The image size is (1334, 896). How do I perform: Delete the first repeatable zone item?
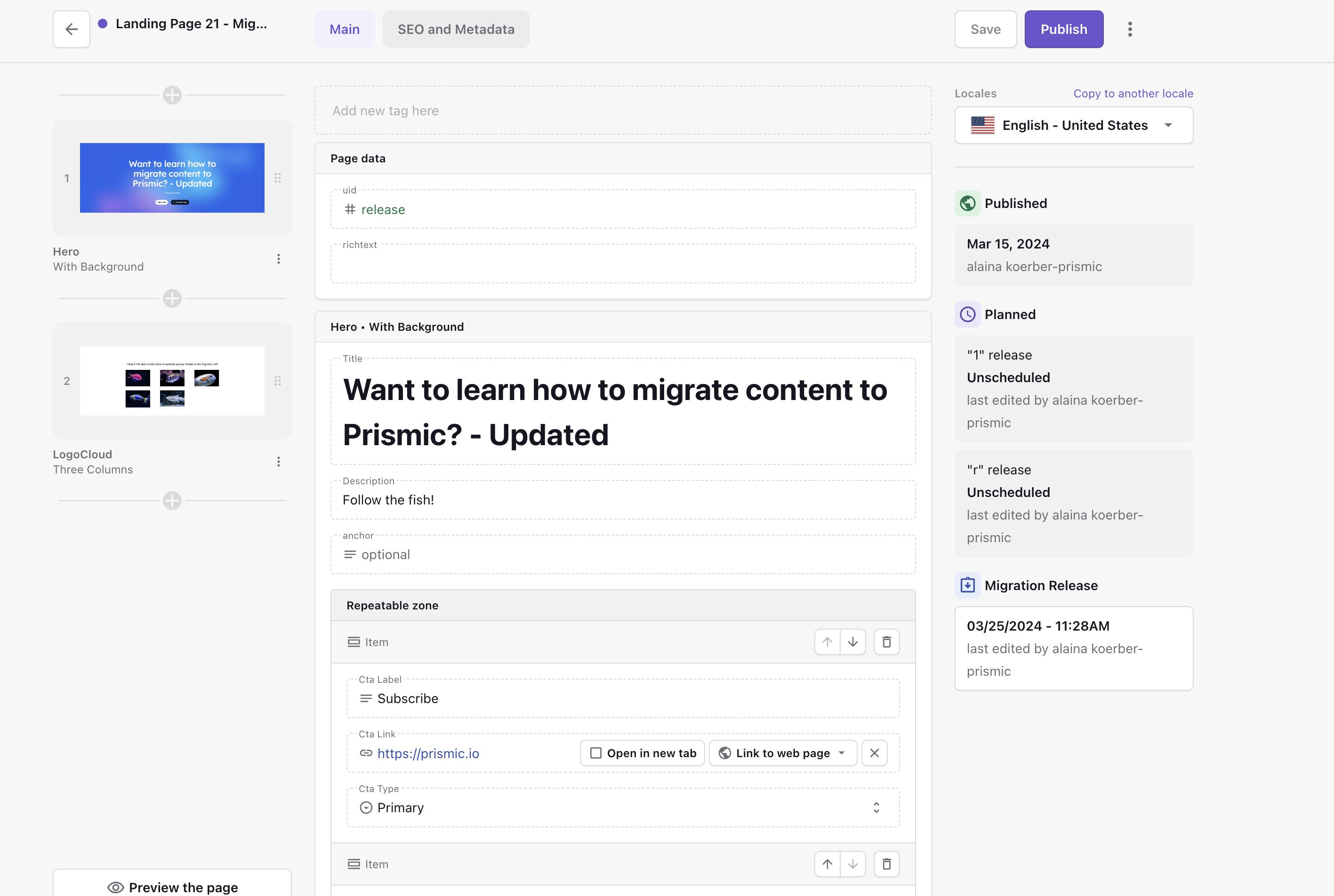(886, 642)
